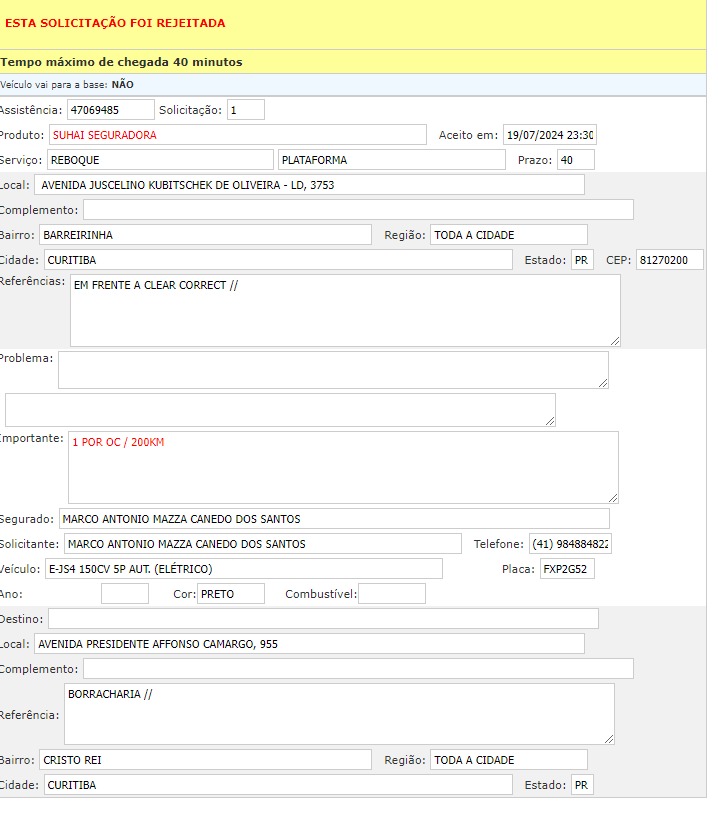The image size is (718, 830).
Task: Focus the Aceito em date field
Action: [x=549, y=135]
